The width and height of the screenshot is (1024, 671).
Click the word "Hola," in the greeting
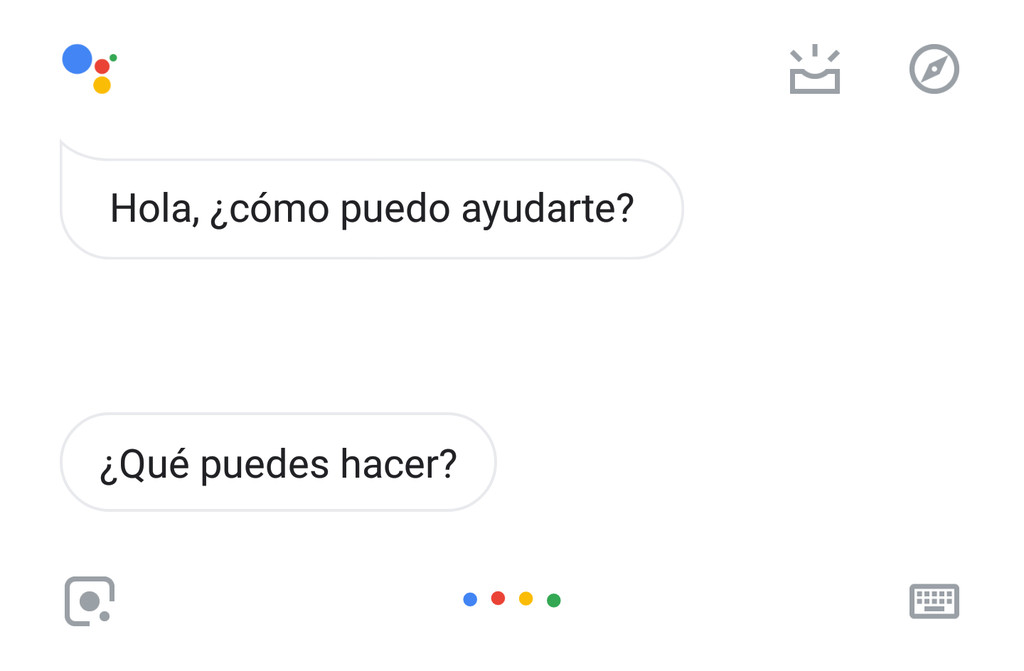pos(155,209)
